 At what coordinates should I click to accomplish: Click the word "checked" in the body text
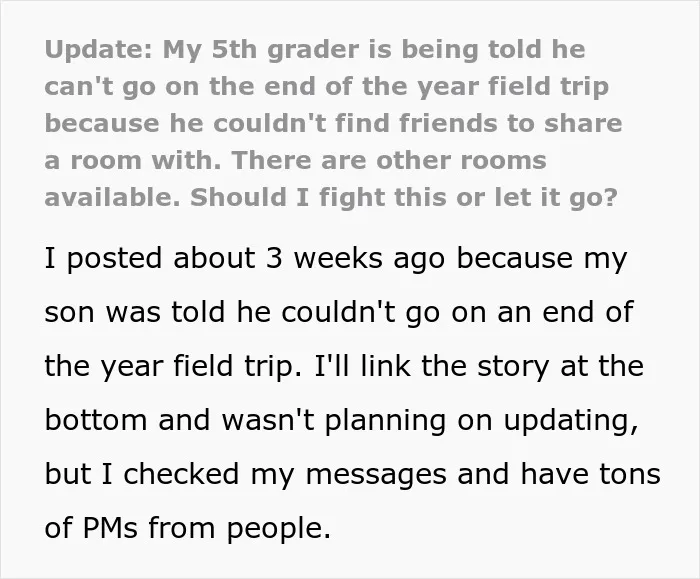[x=181, y=474]
